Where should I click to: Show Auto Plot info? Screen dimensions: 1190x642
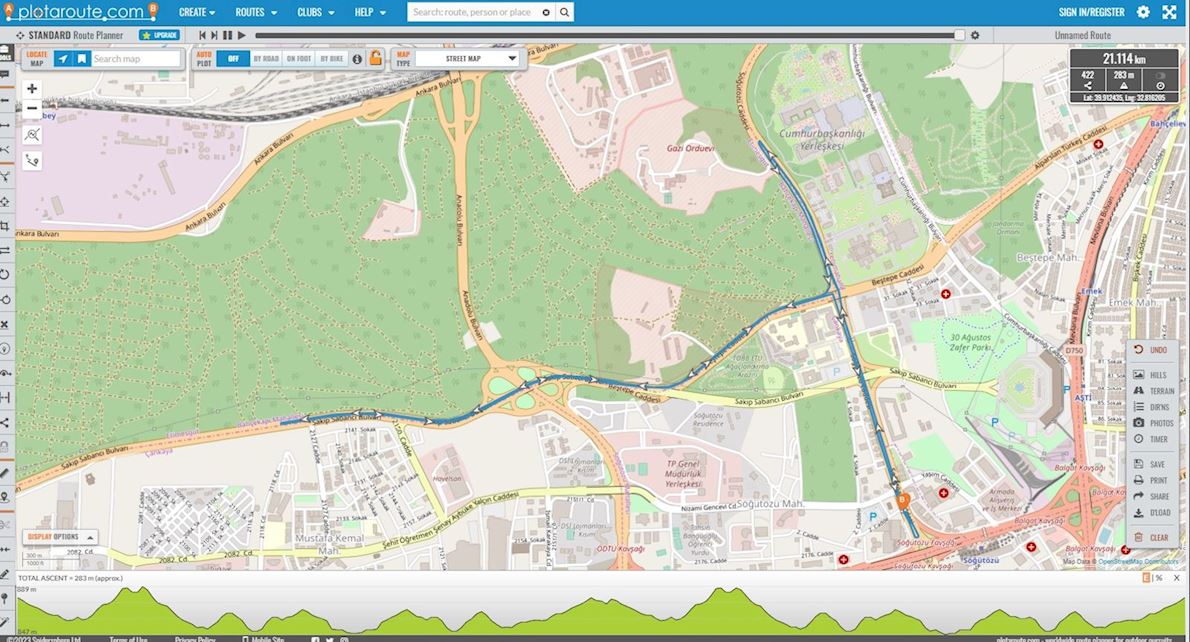pos(357,58)
